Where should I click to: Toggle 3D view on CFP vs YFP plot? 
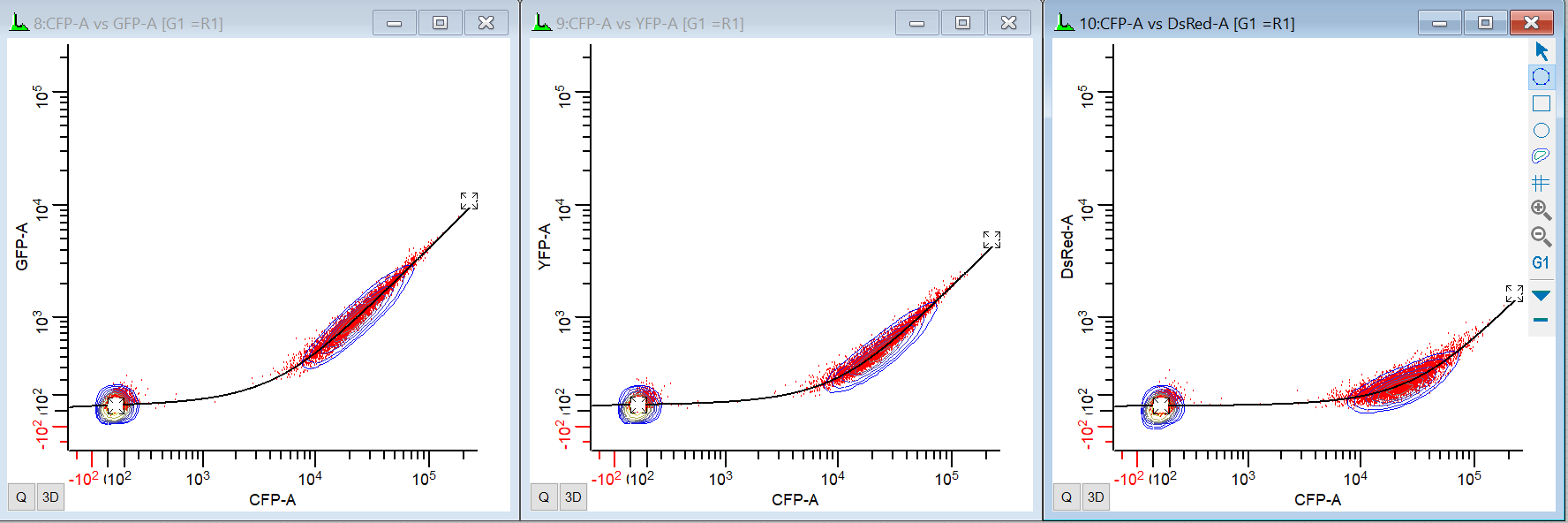pos(573,497)
